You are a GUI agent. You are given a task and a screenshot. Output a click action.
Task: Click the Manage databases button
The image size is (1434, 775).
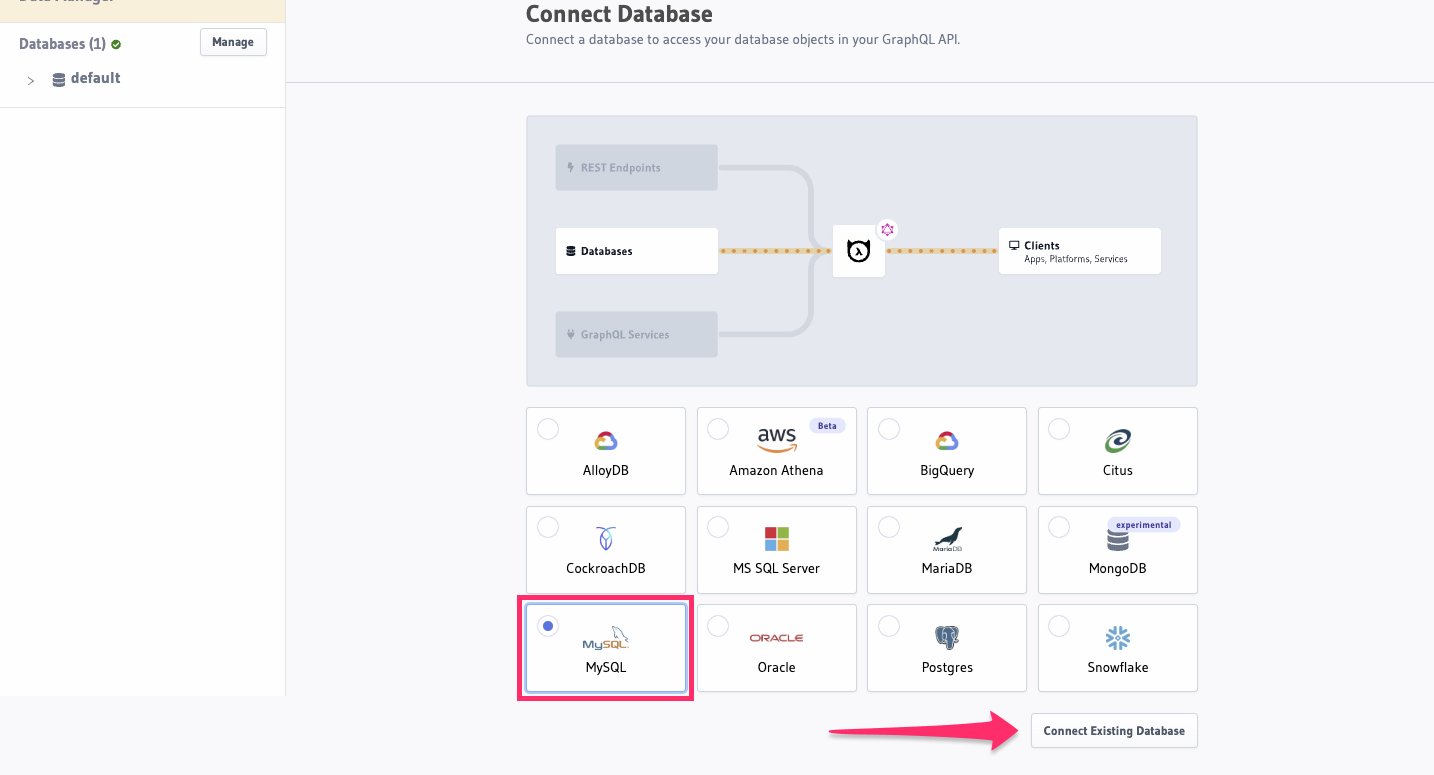click(x=233, y=42)
